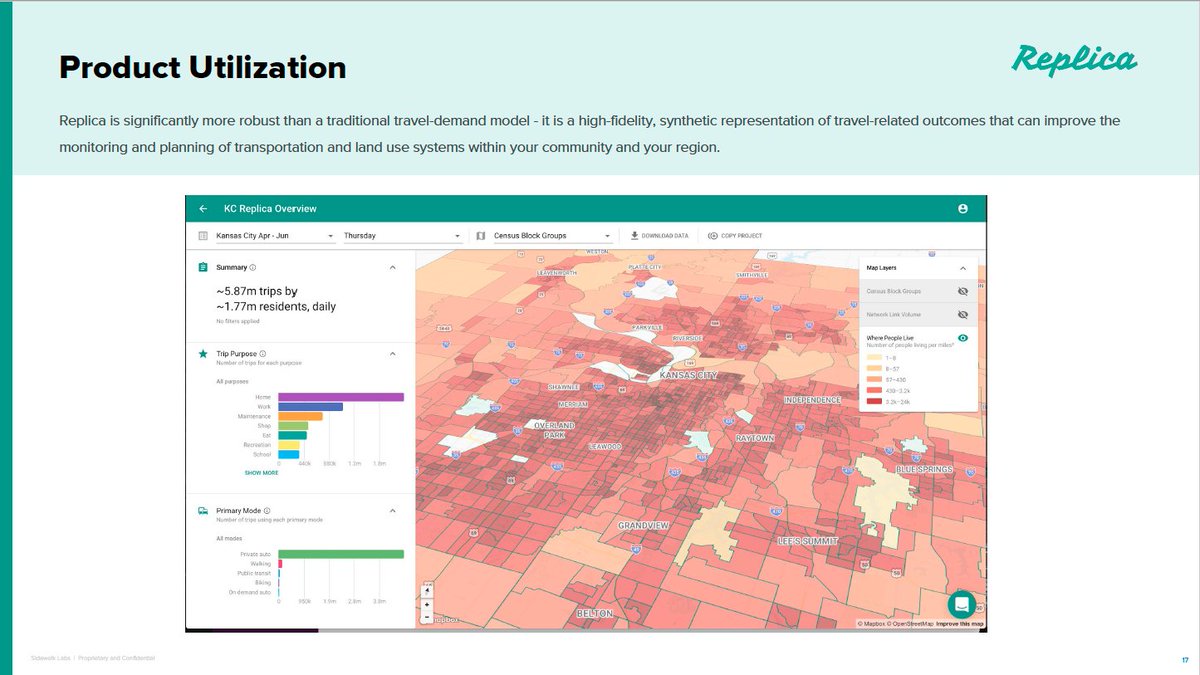Select the Work blue bar in Trip Purpose

310,407
